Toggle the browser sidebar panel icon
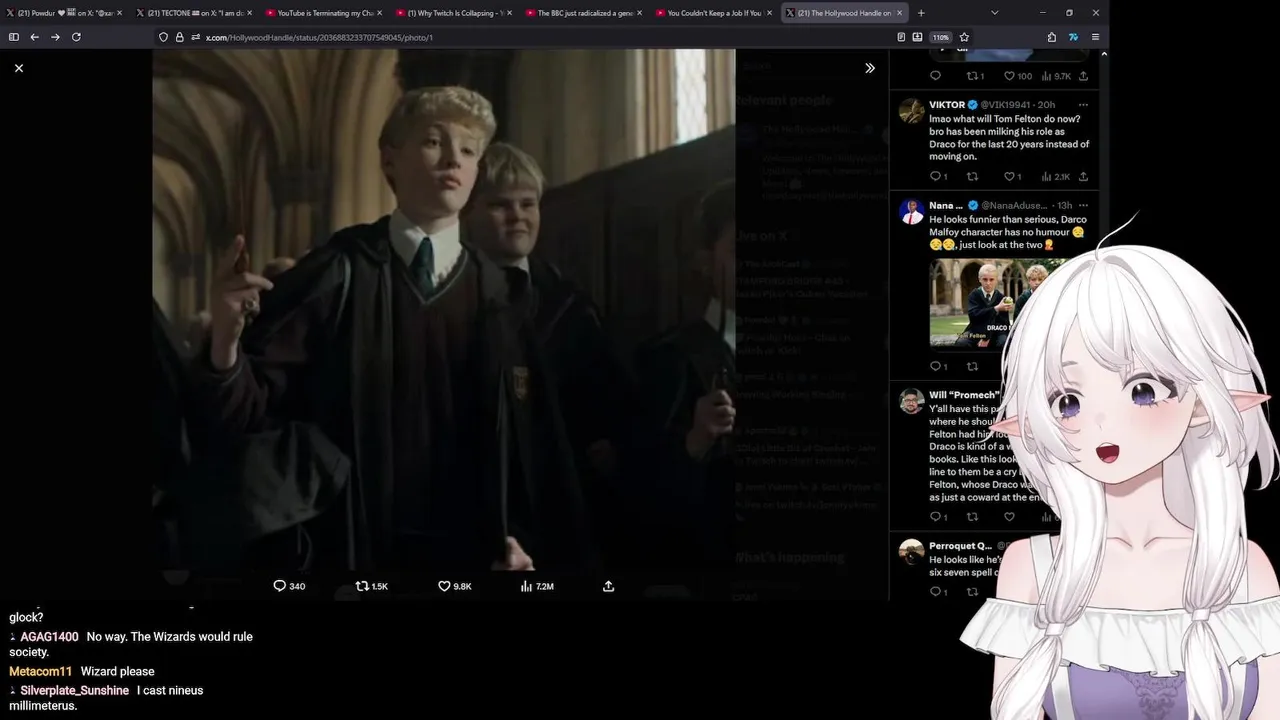1280x720 pixels. [13, 37]
